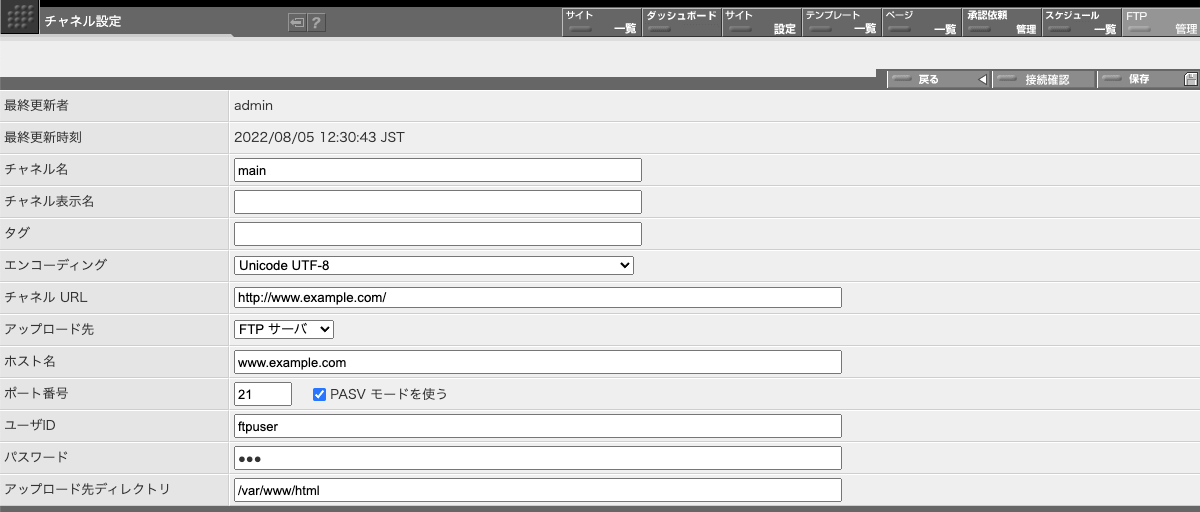This screenshot has width=1200, height=512.
Task: Go to the ダッシュボード tab
Action: (x=681, y=22)
